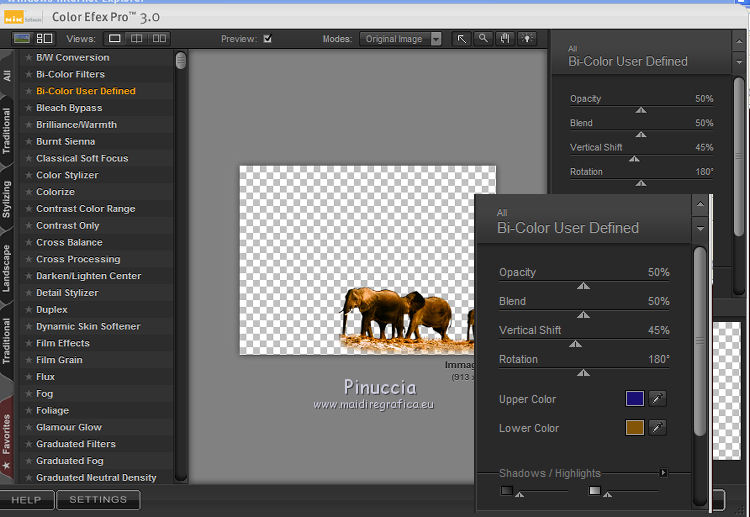Image resolution: width=750 pixels, height=517 pixels.
Task: Pick Upper Color with its eyedropper
Action: pyautogui.click(x=657, y=399)
